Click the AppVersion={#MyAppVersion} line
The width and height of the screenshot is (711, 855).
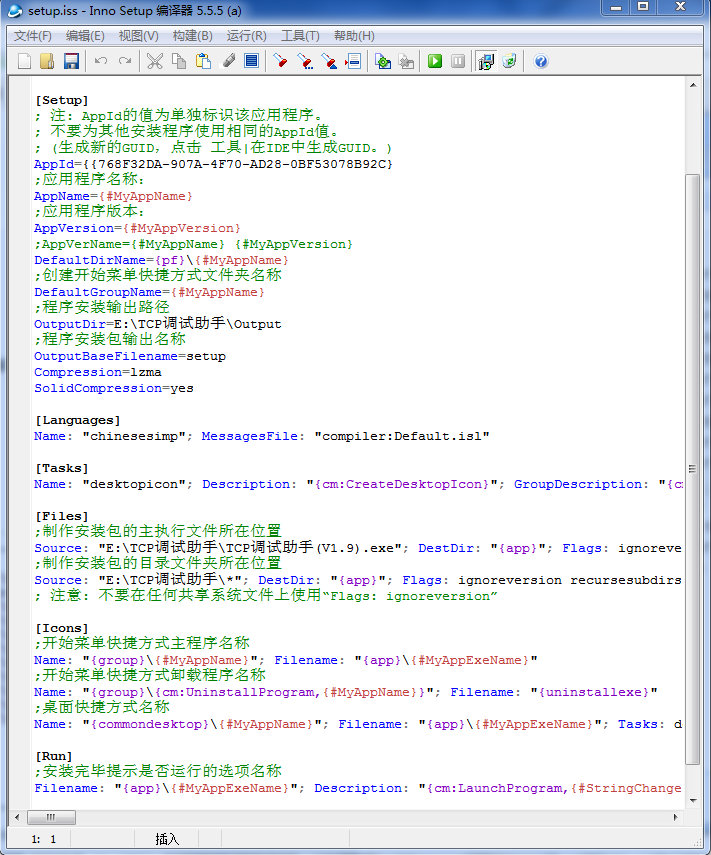pyautogui.click(x=137, y=228)
